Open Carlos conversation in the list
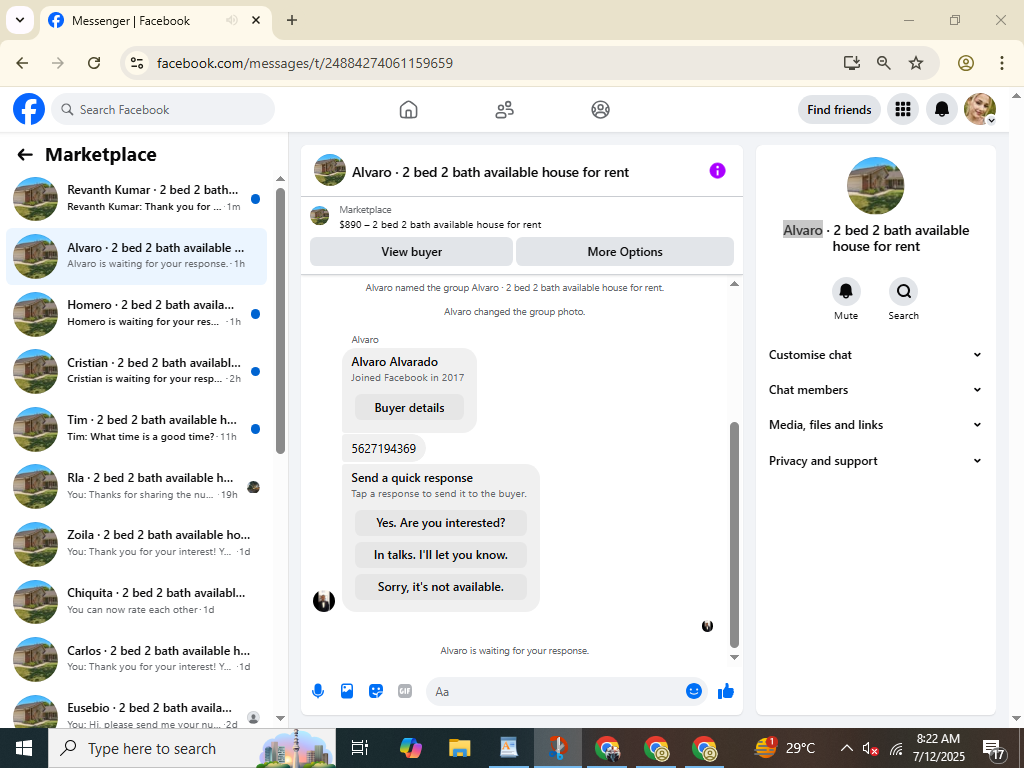Screen dimensions: 1024x768 [x=136, y=658]
